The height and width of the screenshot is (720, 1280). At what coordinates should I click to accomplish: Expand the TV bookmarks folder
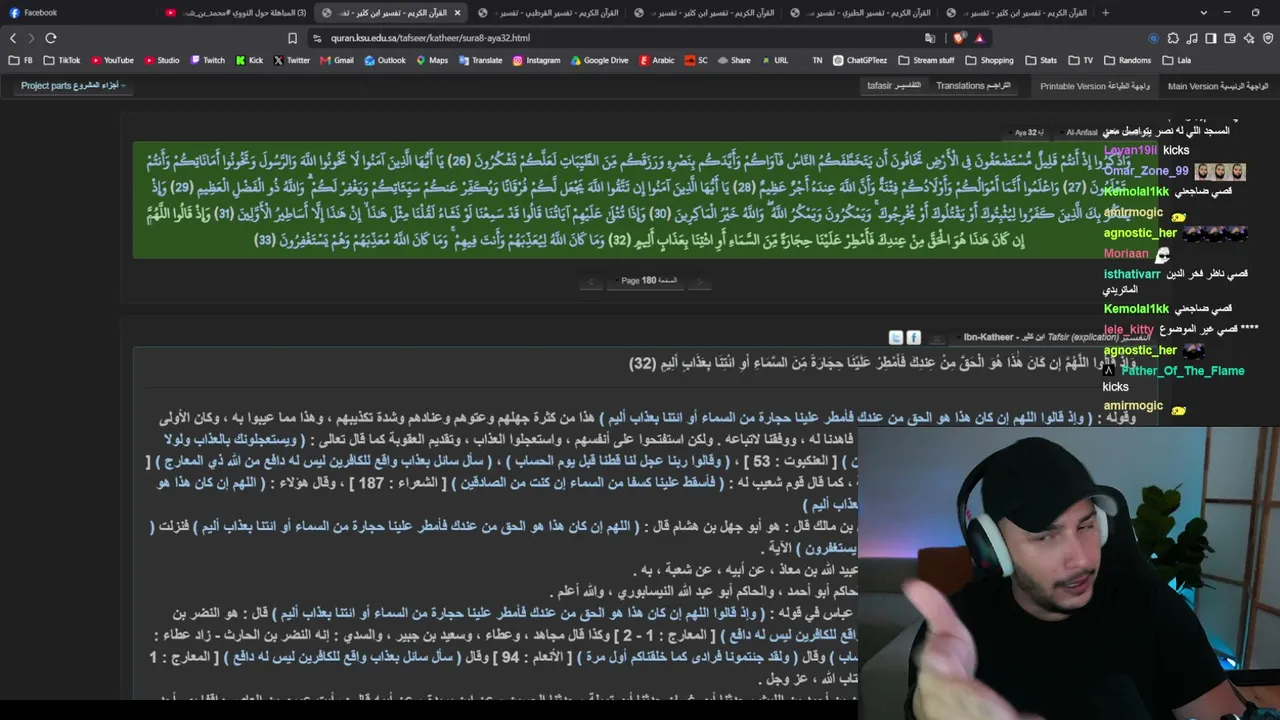coord(1080,60)
